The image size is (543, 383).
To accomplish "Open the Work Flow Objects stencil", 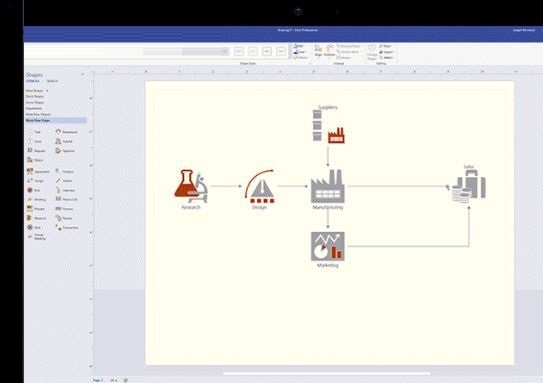I will click(x=38, y=114).
